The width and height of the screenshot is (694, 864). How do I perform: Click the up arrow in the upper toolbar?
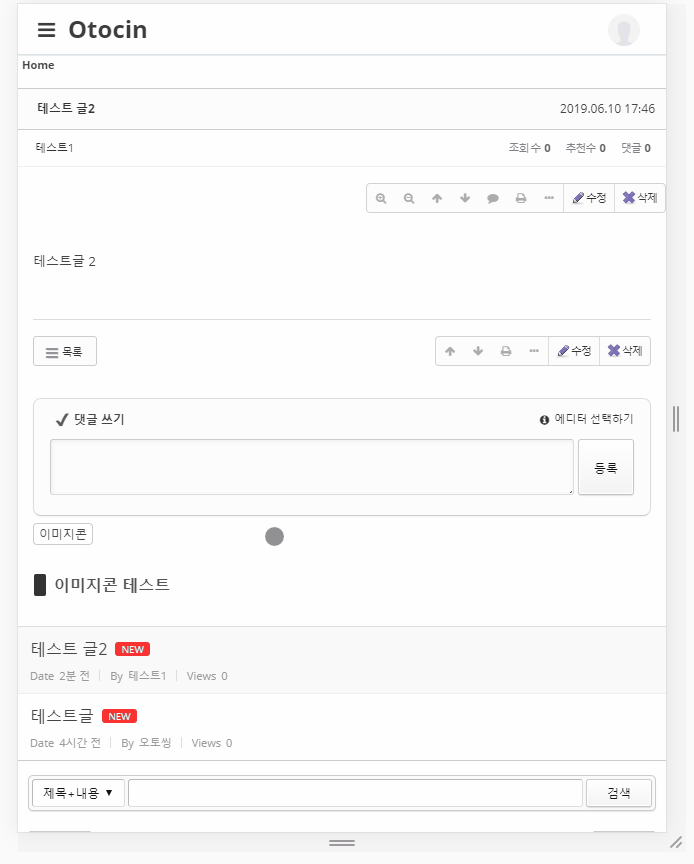437,198
